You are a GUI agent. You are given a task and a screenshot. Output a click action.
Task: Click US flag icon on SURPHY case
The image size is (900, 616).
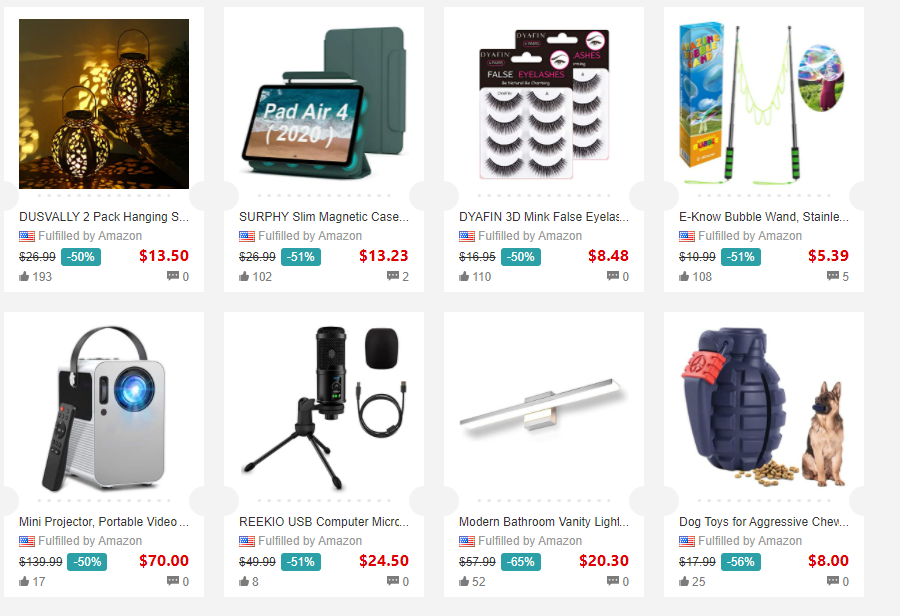pyautogui.click(x=247, y=236)
